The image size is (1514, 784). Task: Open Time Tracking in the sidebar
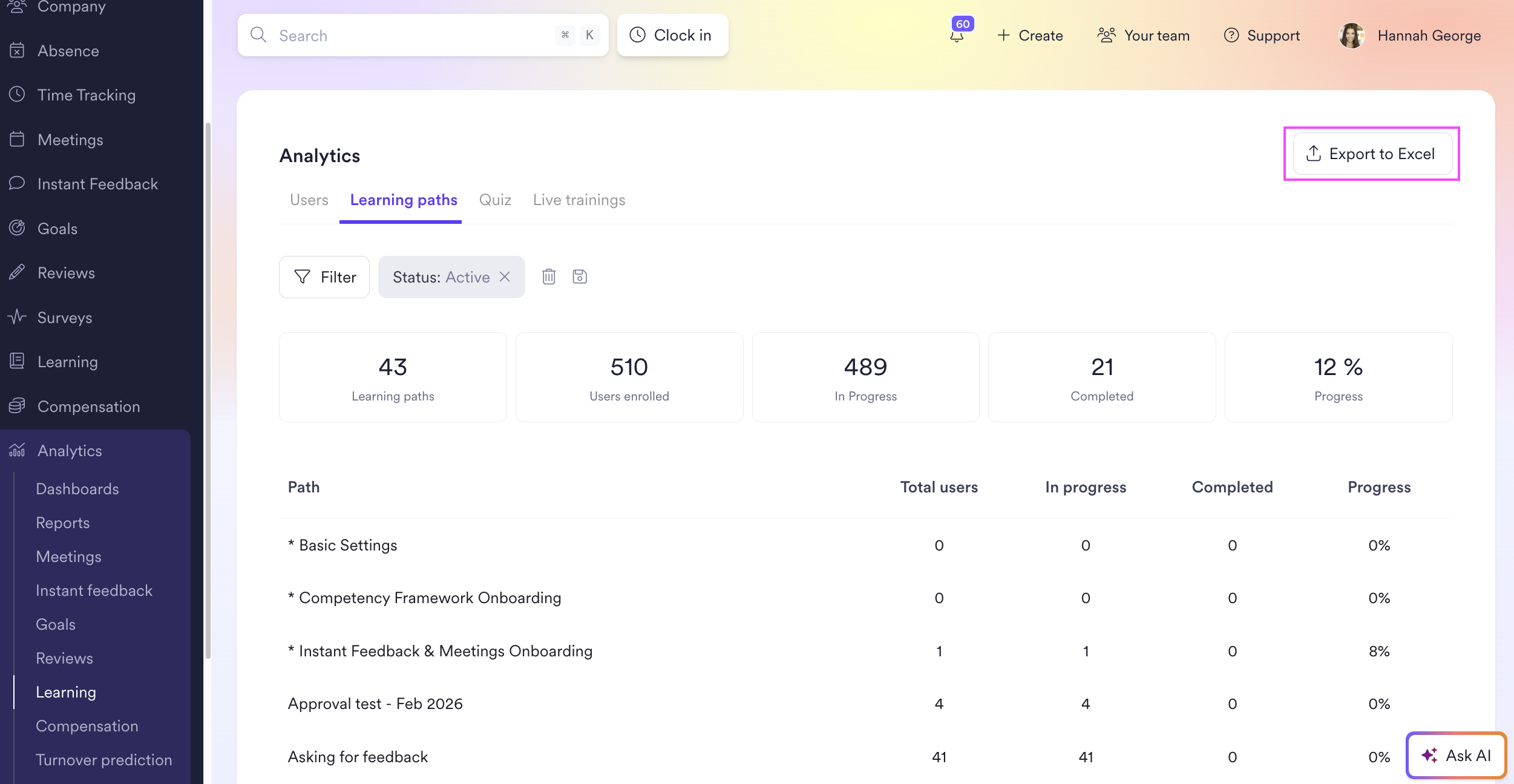86,95
